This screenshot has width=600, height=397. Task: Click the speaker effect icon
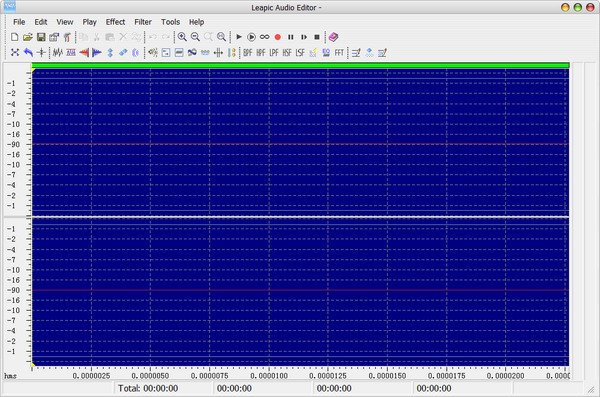coord(153,52)
